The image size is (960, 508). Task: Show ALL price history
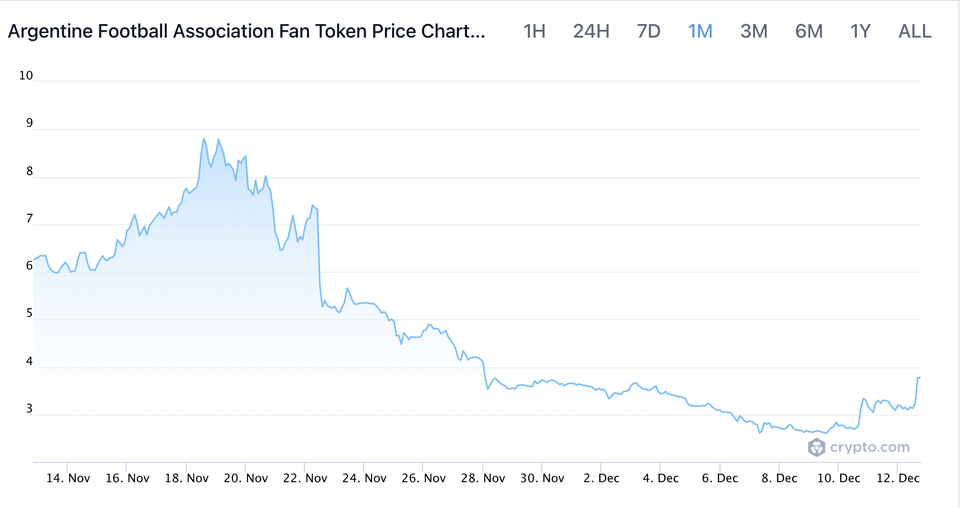(x=915, y=31)
